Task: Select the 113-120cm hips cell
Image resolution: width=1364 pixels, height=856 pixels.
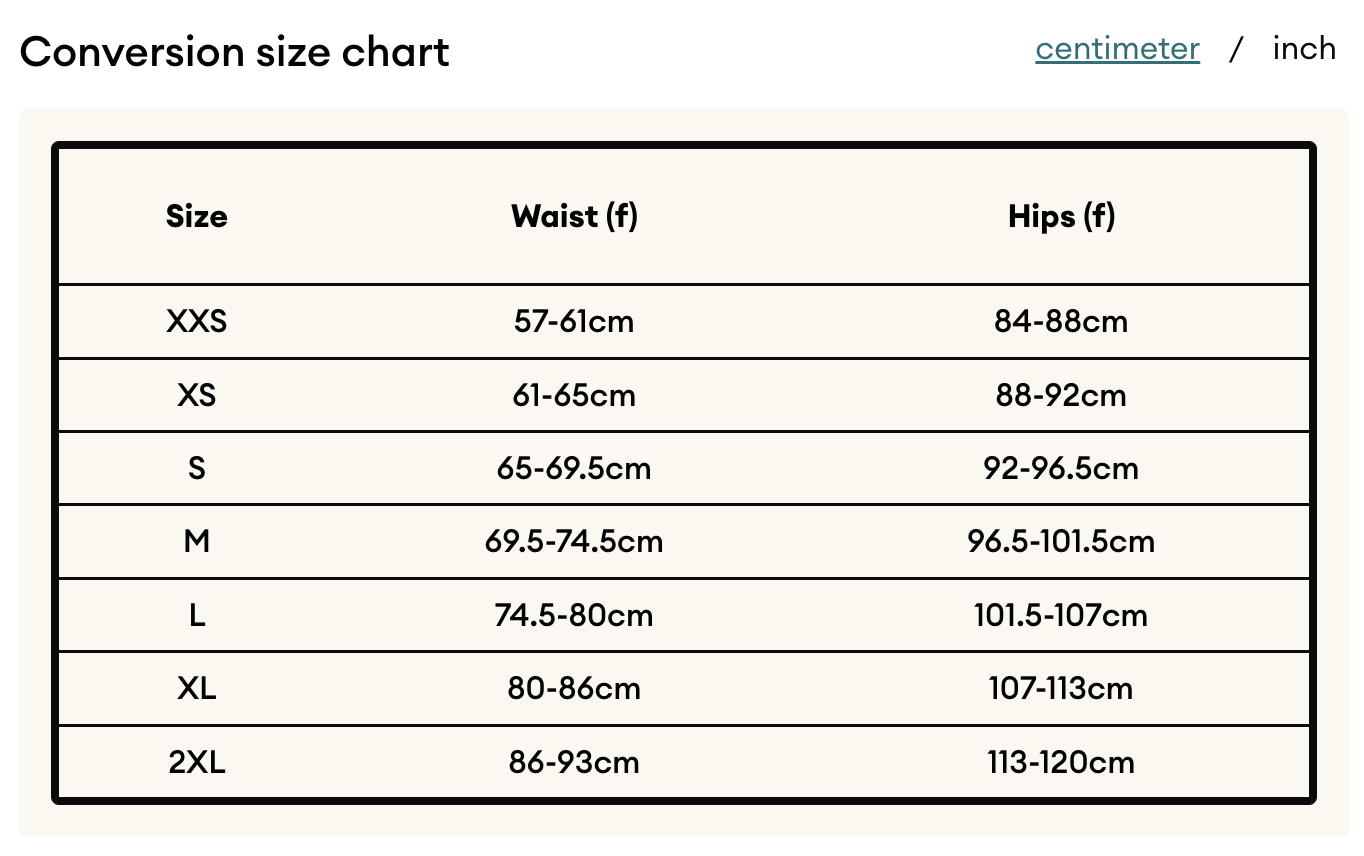Action: 1061,762
